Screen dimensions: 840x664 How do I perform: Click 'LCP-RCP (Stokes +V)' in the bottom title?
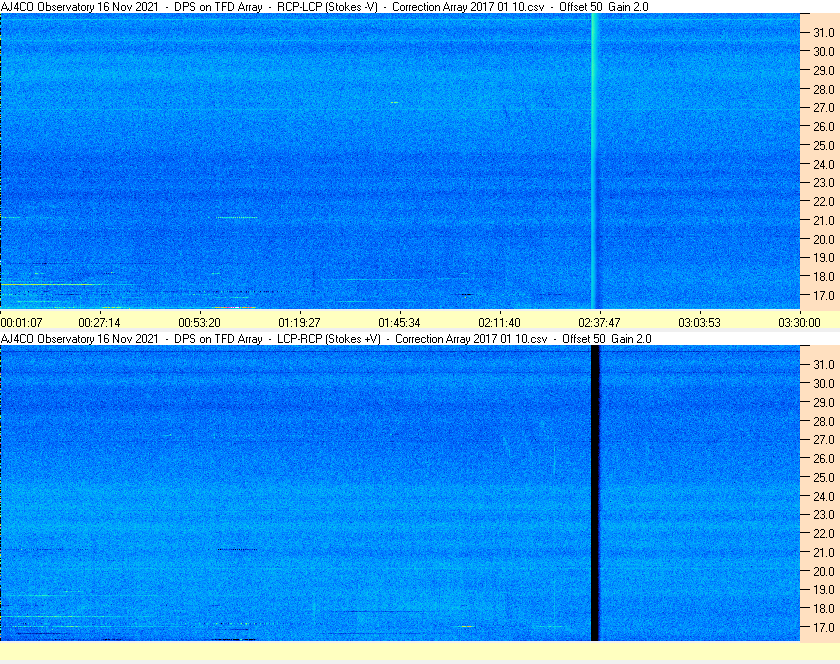click(x=329, y=339)
